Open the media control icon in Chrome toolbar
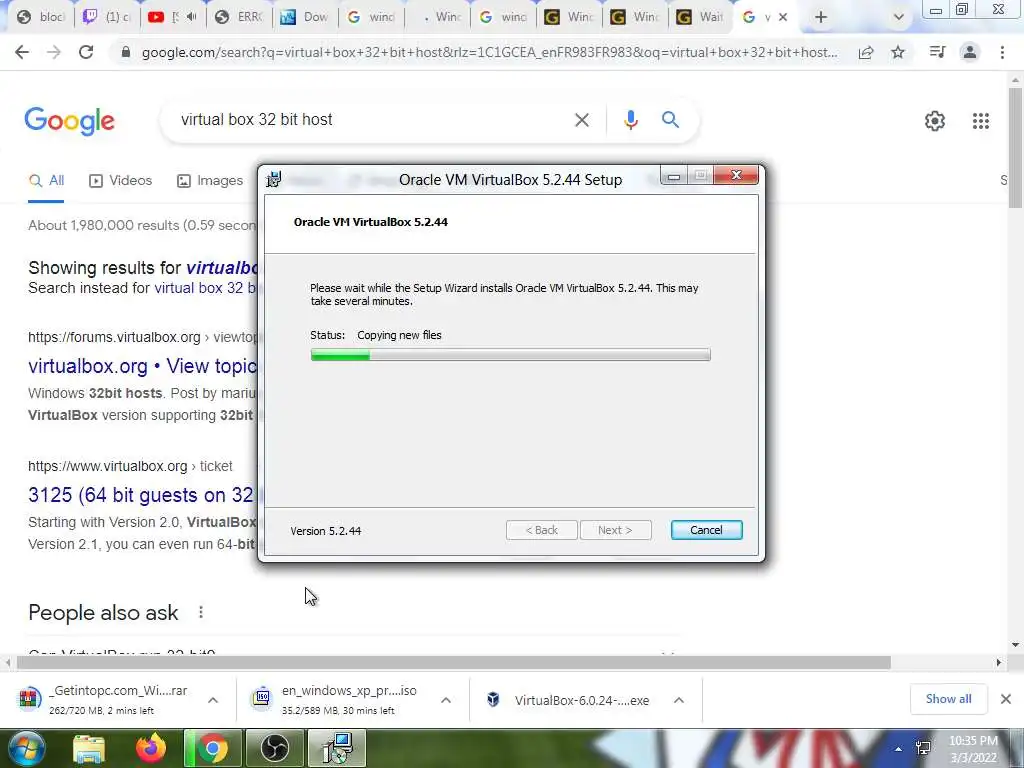 point(937,52)
